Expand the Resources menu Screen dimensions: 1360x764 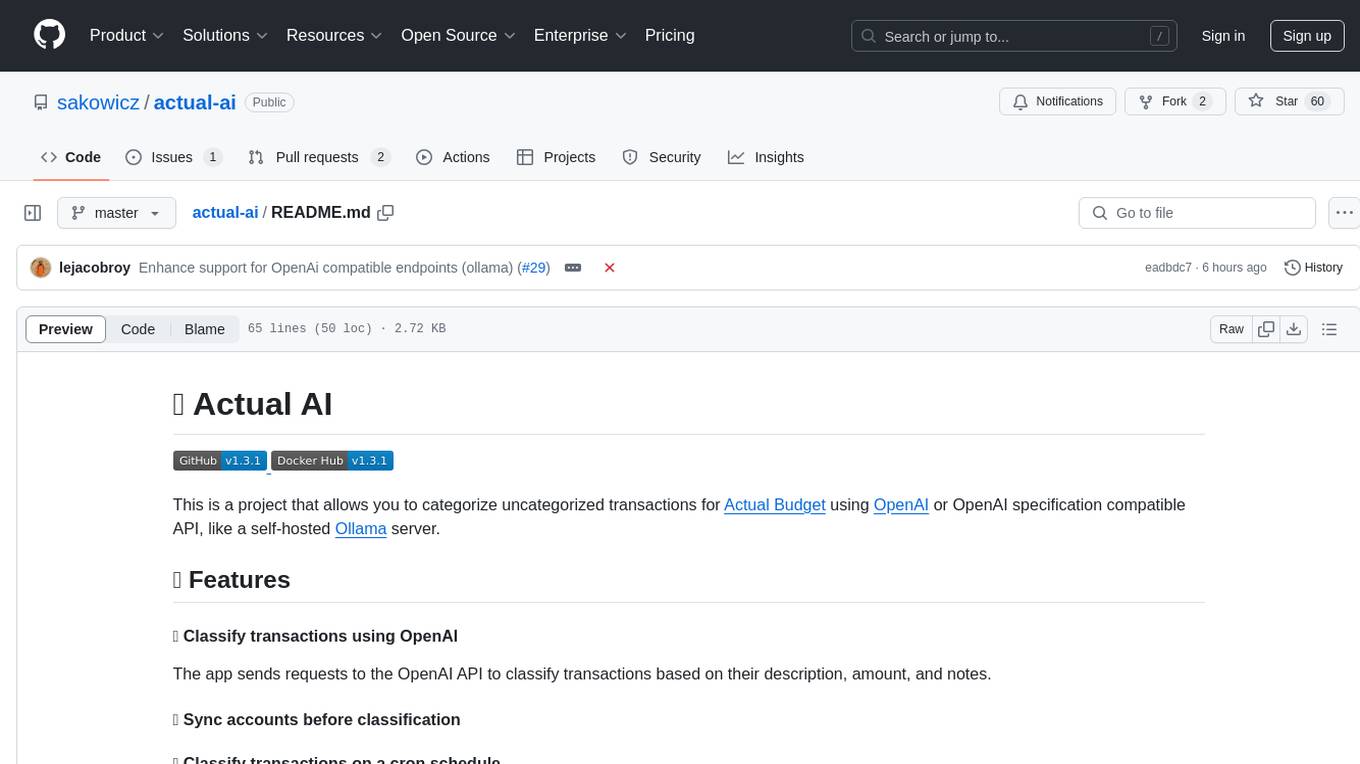[x=335, y=35]
